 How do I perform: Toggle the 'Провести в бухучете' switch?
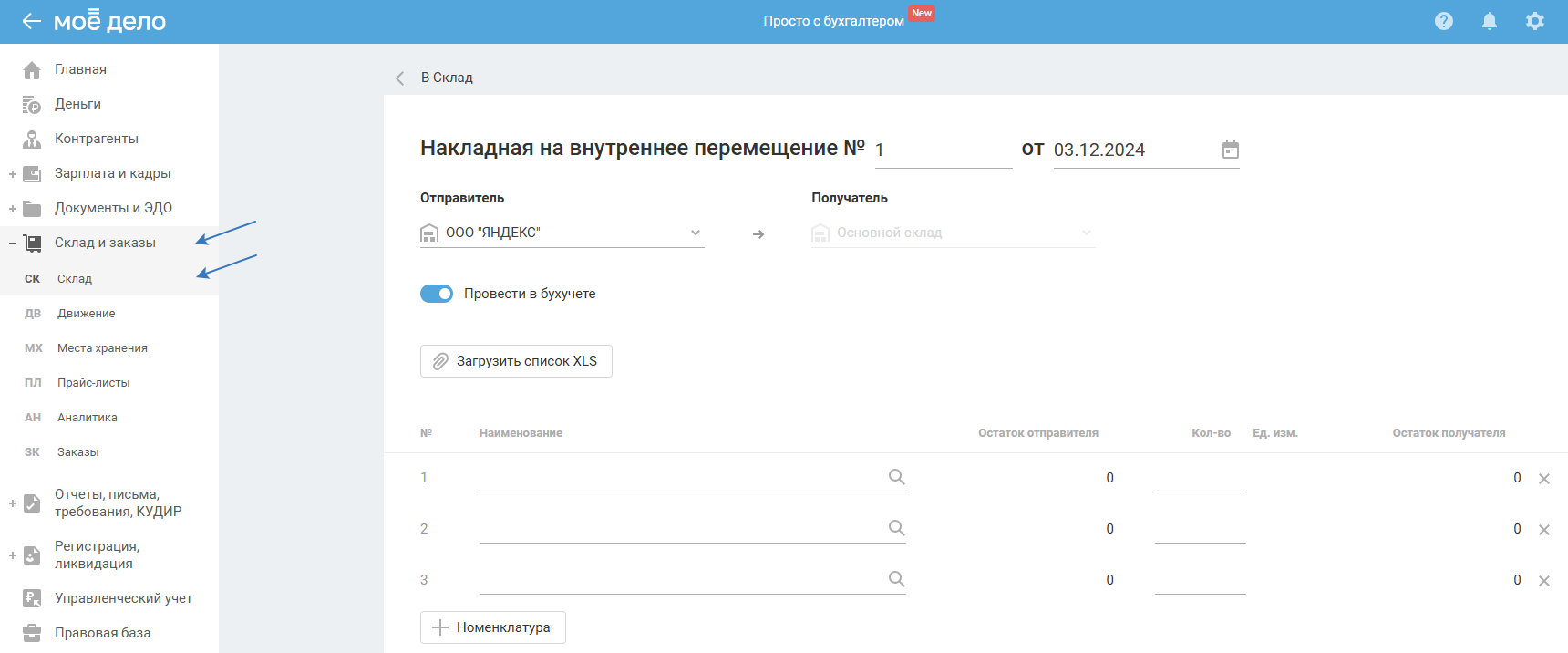click(437, 294)
